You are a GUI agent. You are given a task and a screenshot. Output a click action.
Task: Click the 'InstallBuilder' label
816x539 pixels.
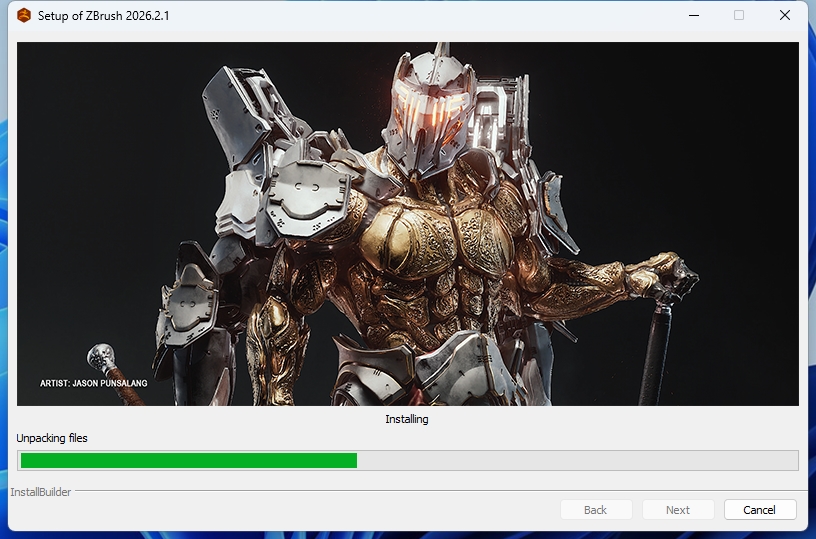coord(41,492)
